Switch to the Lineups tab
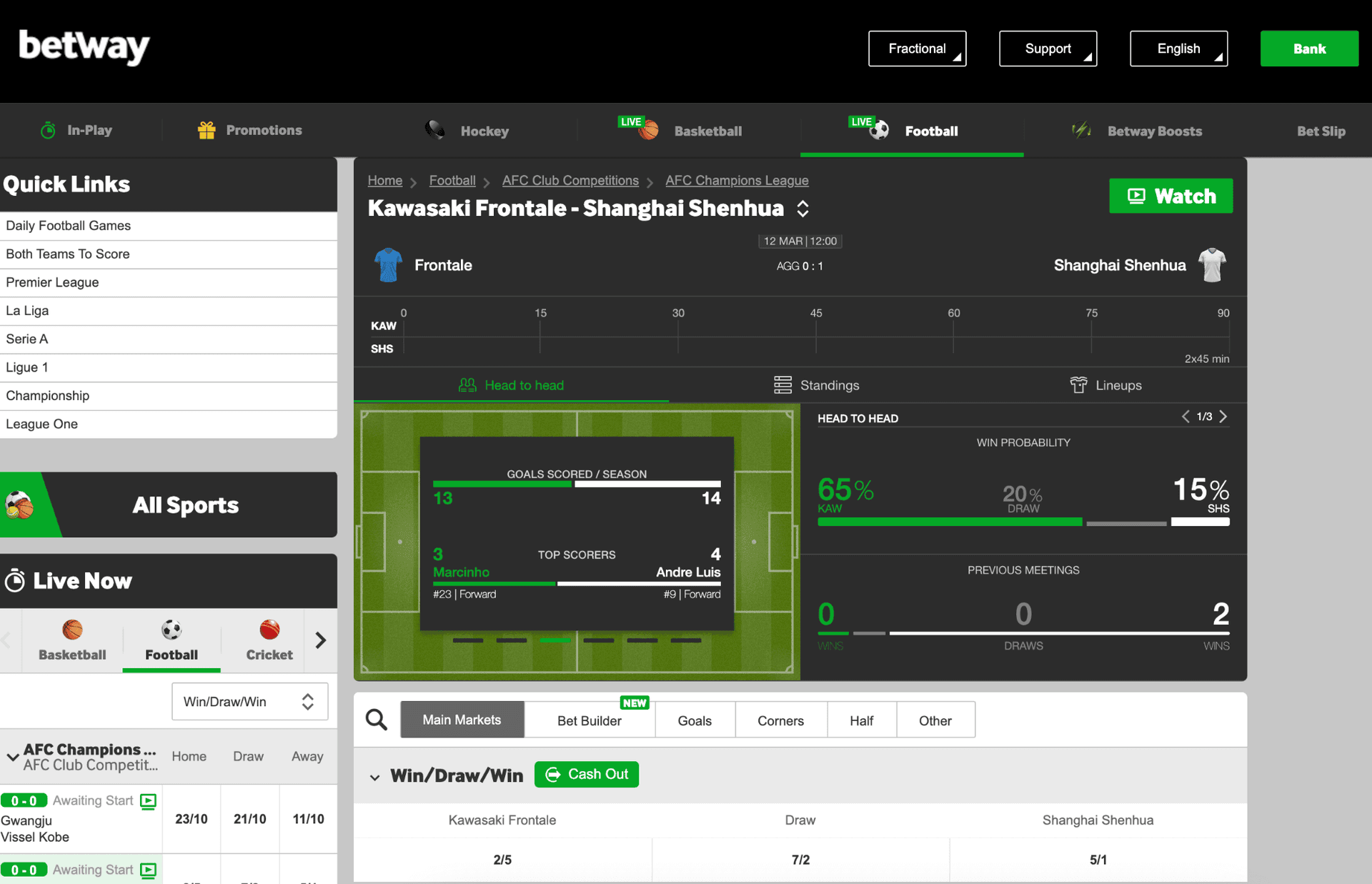 point(1118,385)
